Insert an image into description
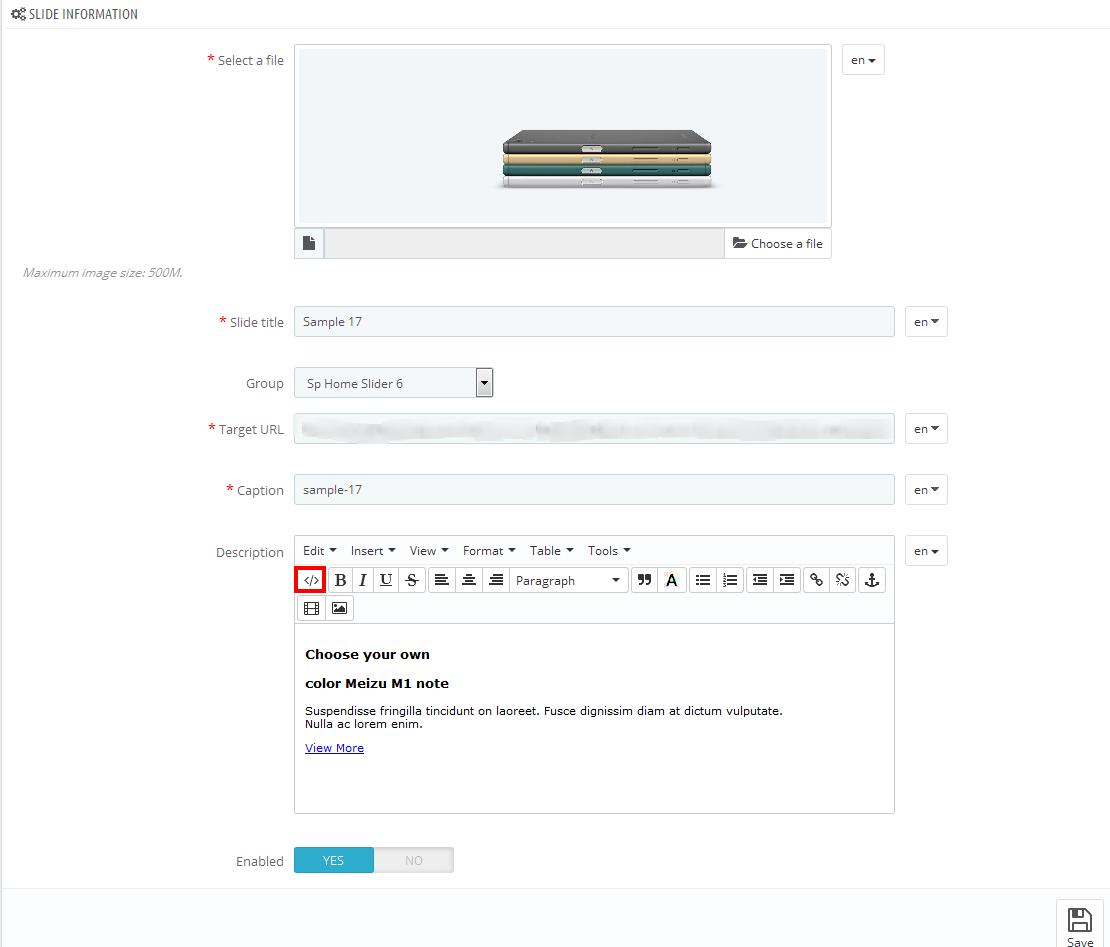 point(339,608)
